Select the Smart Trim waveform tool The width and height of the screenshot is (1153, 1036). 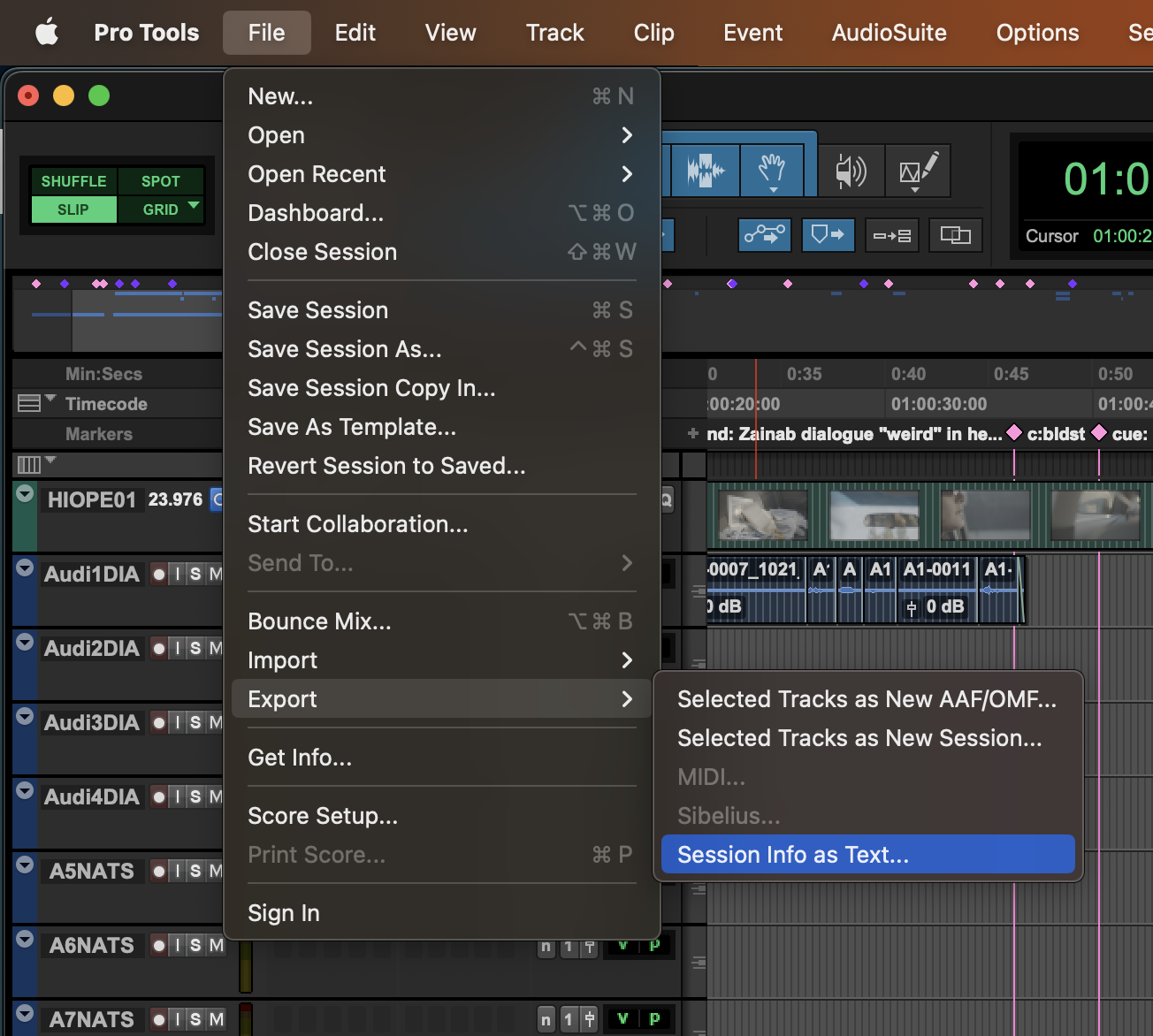705,170
